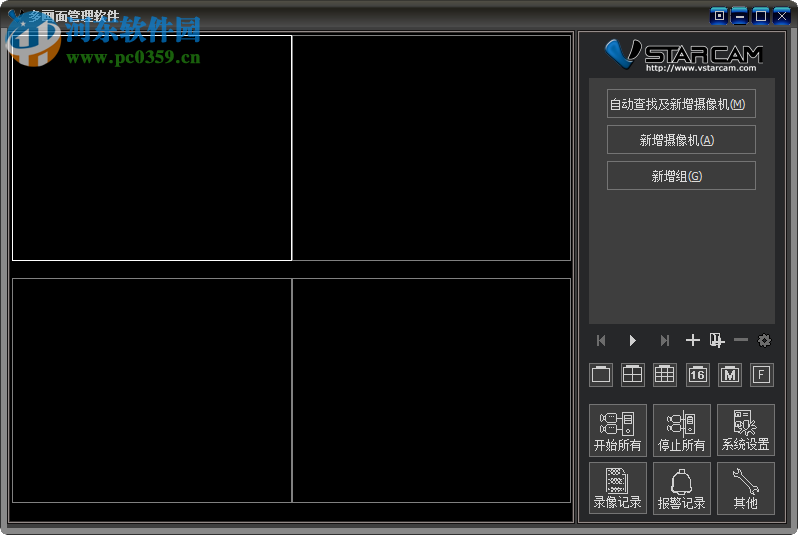This screenshot has height=535, width=798.
Task: Open the vstarcam.com website link
Action: pyautogui.click(x=701, y=68)
